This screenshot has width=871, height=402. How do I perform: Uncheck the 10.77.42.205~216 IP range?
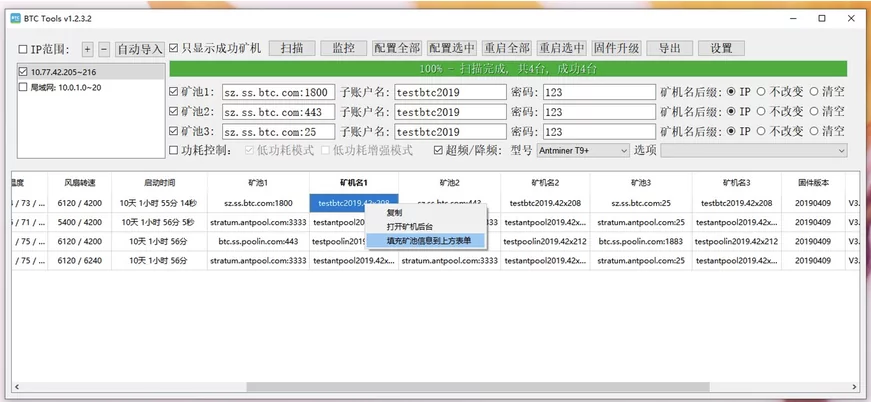tap(23, 72)
